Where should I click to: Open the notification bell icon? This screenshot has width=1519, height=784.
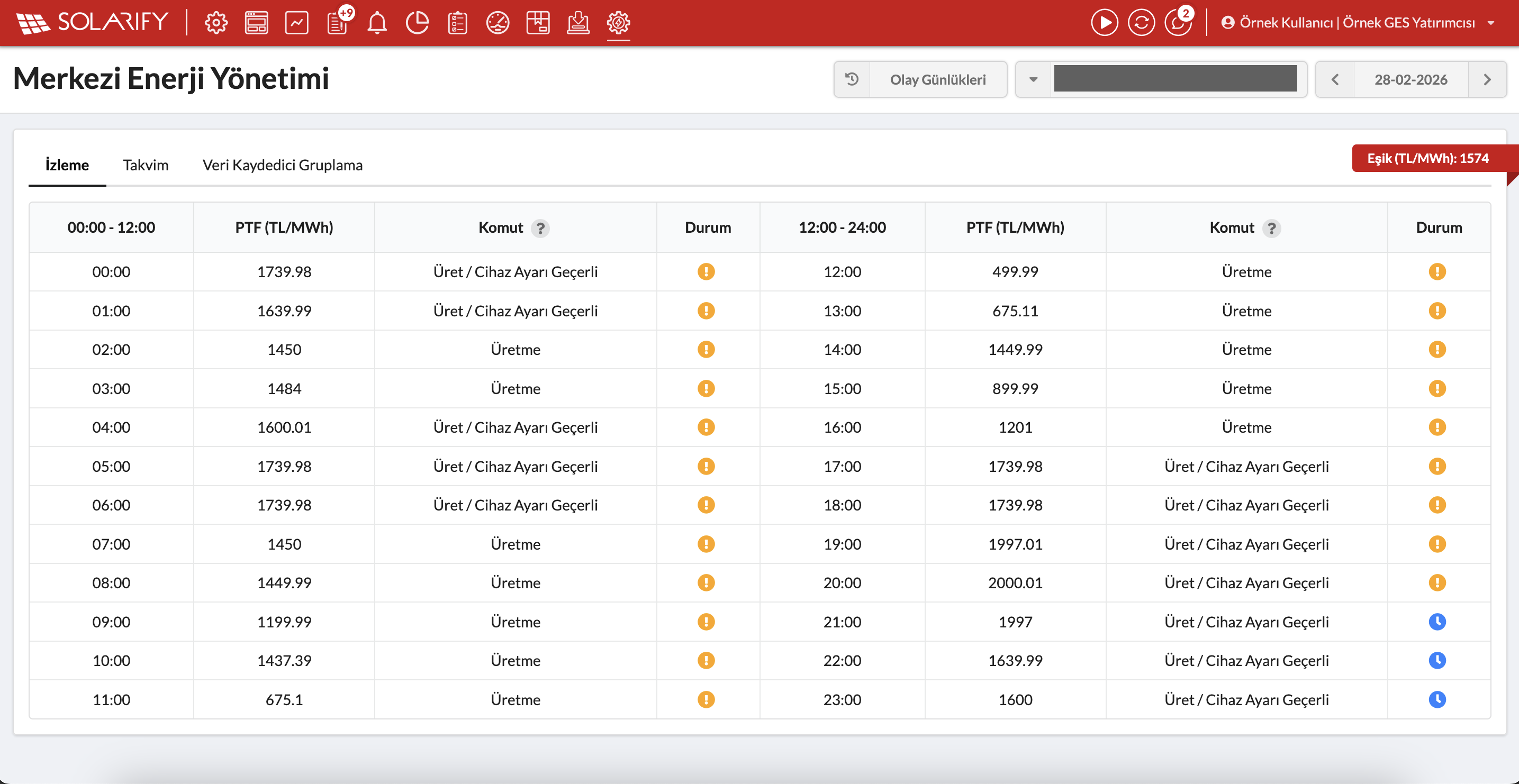(x=377, y=23)
